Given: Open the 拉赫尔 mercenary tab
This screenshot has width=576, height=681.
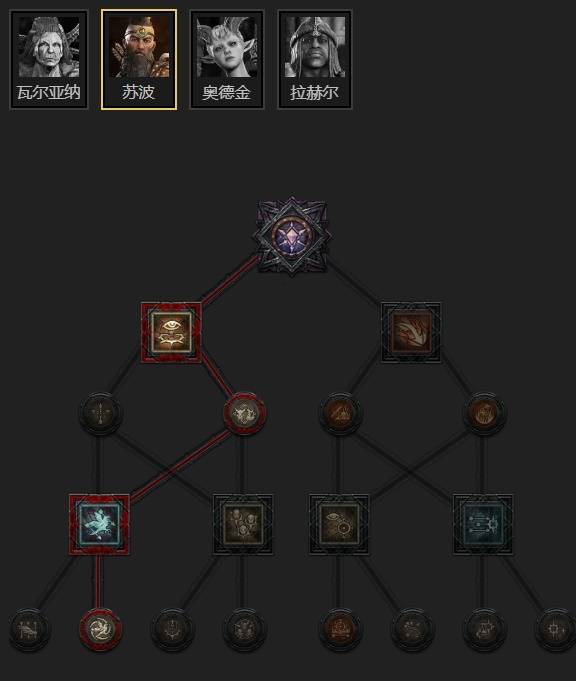Looking at the screenshot, I should [x=315, y=60].
